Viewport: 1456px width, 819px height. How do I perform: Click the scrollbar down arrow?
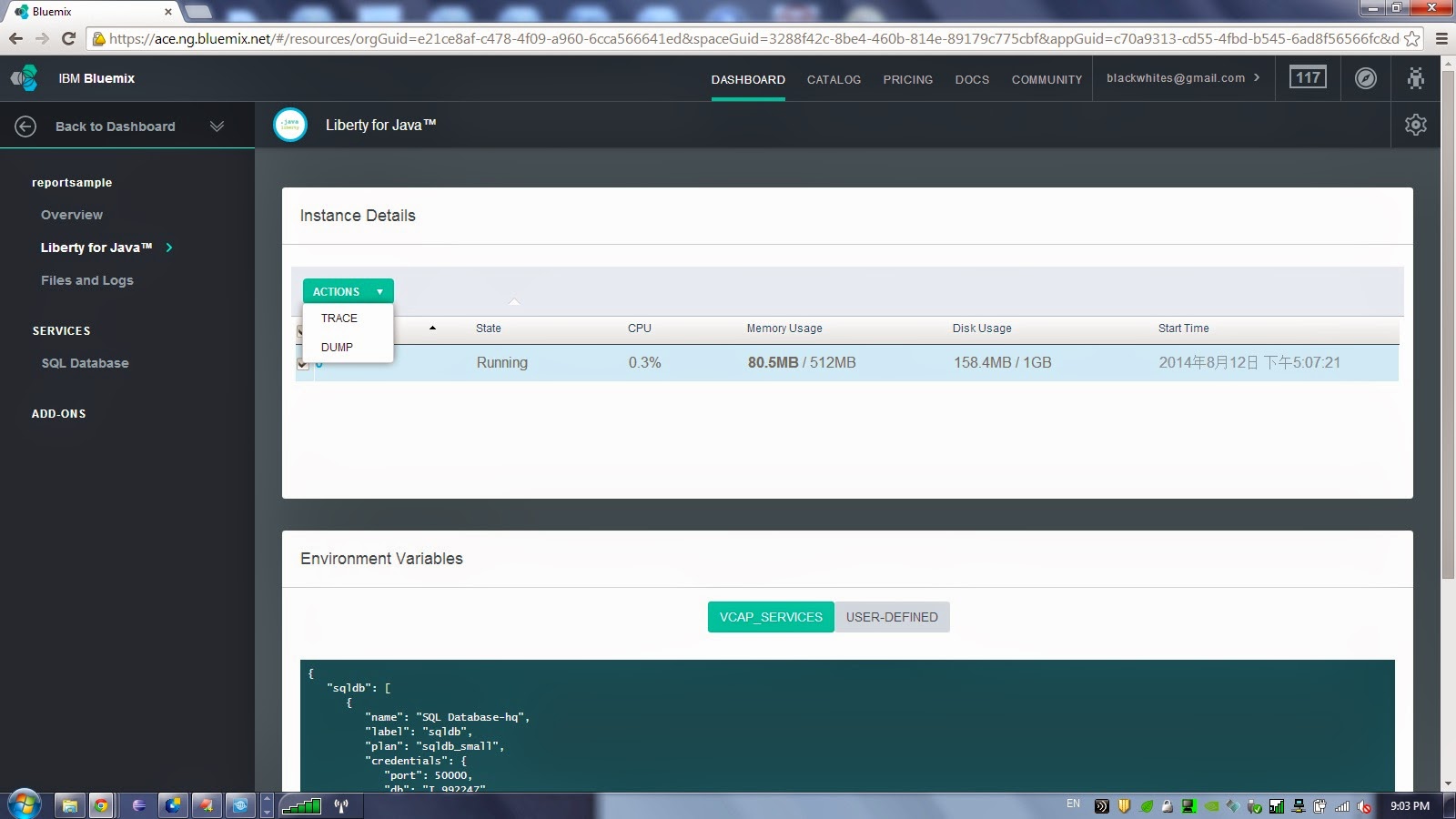1448,784
